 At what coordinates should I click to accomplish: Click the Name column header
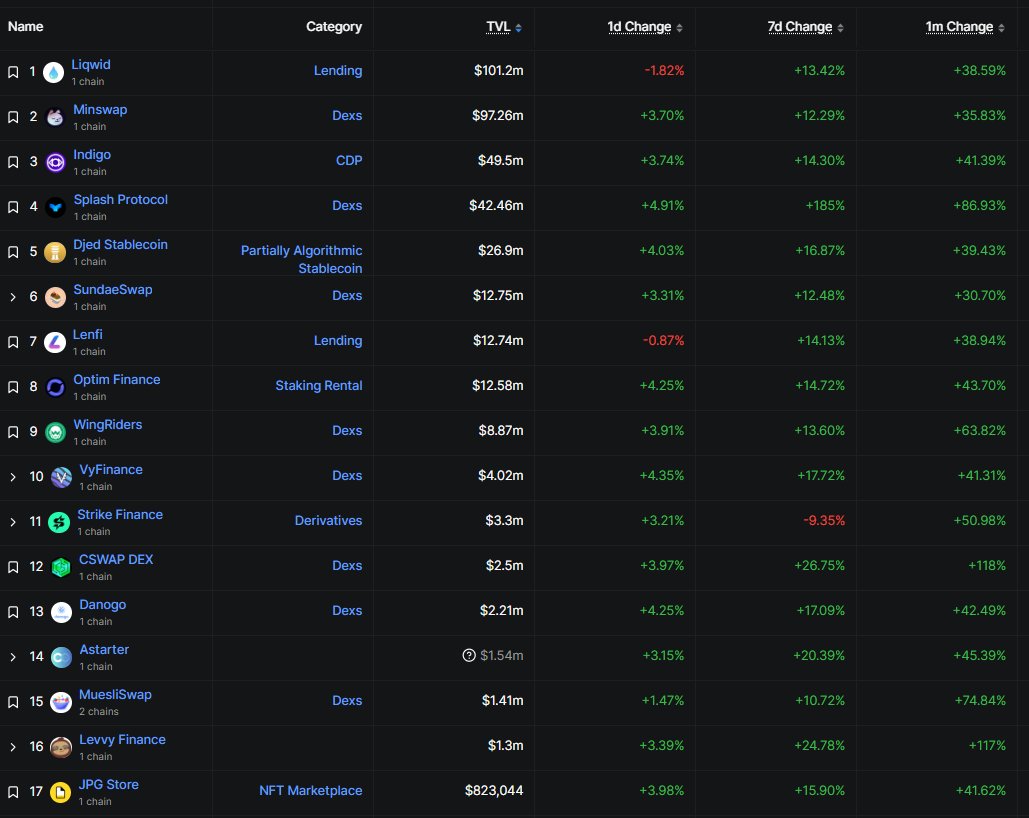(x=26, y=27)
